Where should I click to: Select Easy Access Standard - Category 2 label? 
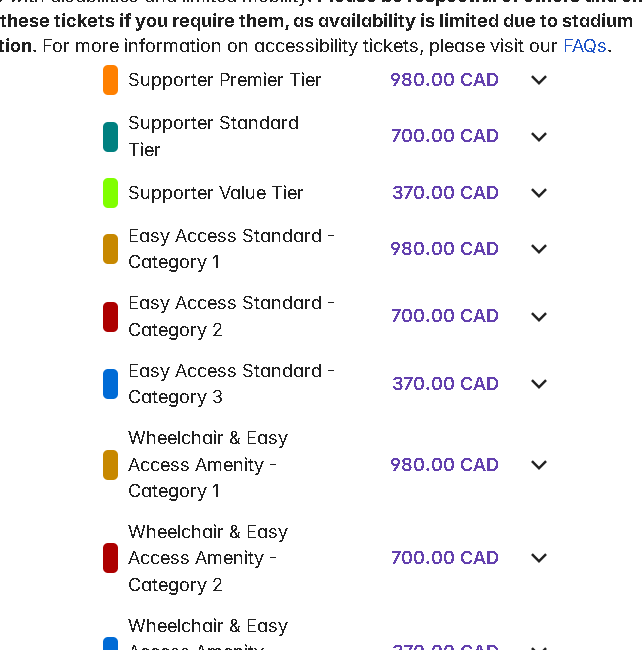[231, 316]
